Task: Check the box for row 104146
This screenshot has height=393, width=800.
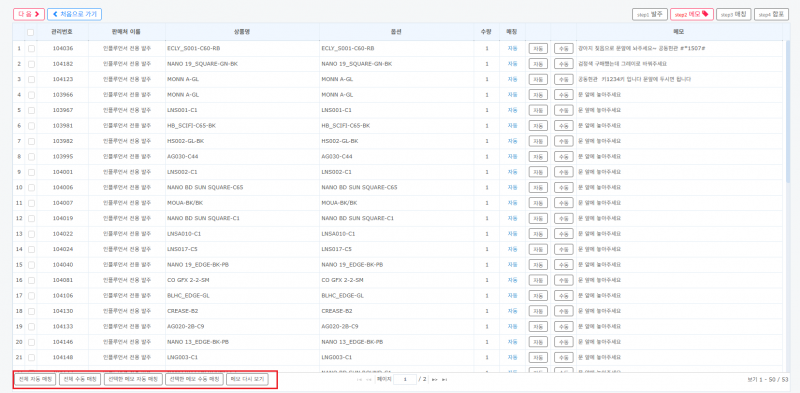Action: pos(32,341)
